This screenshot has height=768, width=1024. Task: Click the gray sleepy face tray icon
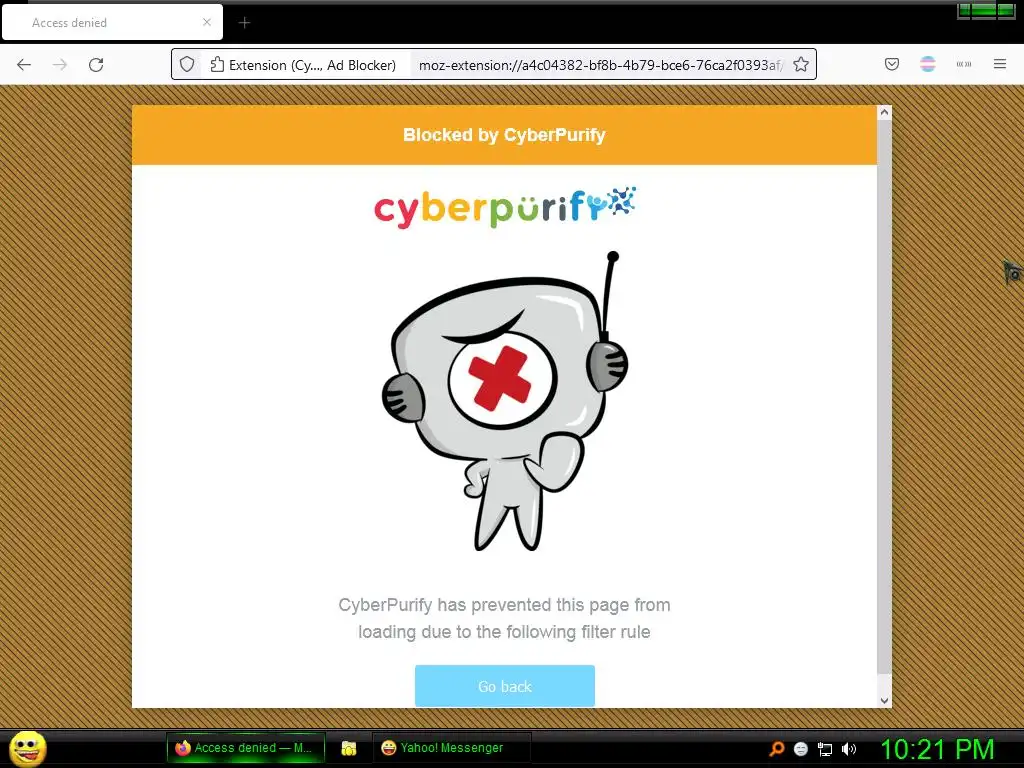801,749
